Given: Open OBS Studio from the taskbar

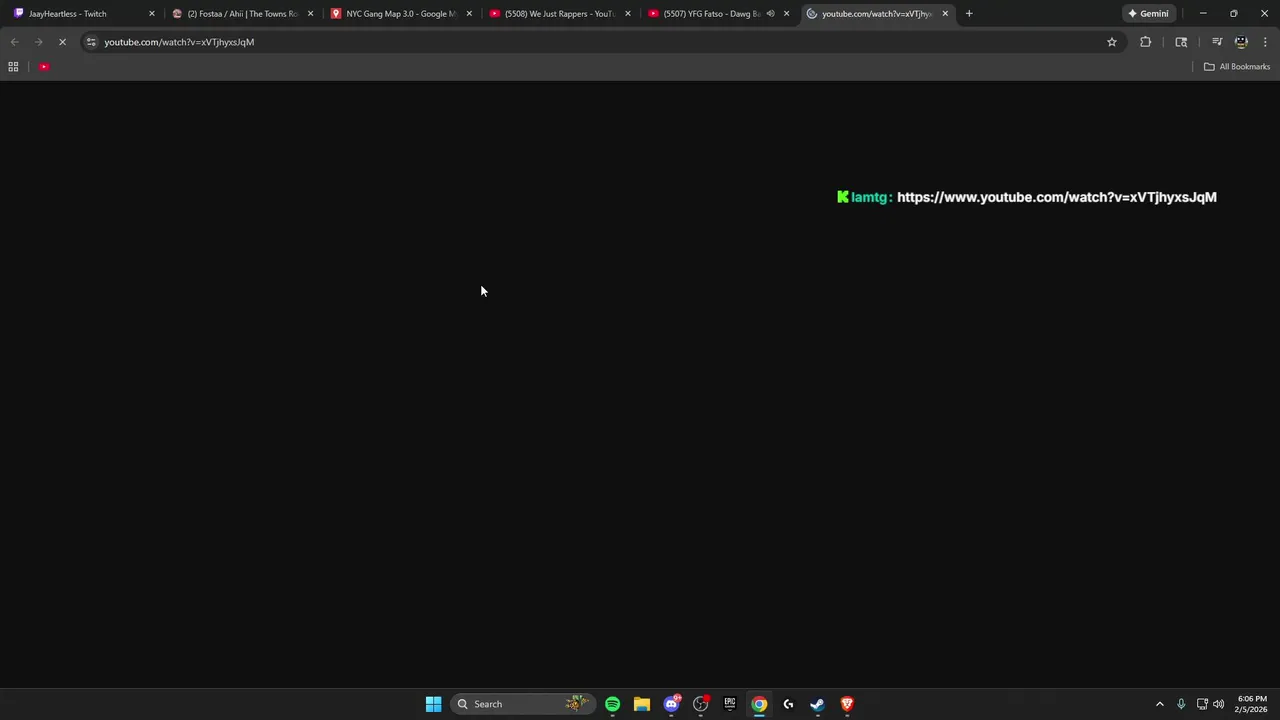Looking at the screenshot, I should 701,704.
